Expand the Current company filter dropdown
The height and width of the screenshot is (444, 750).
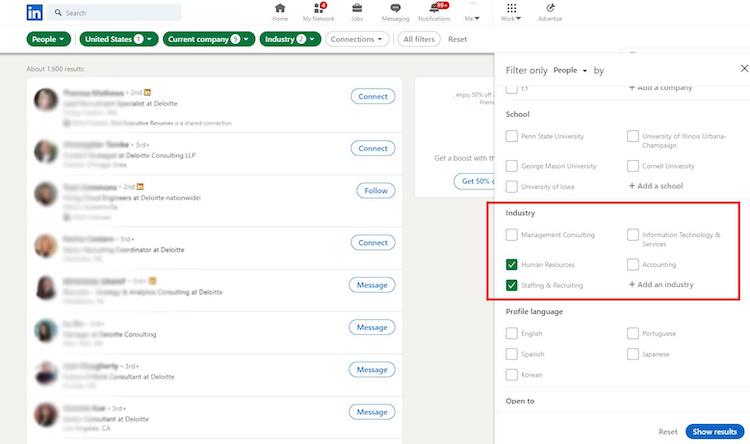208,39
